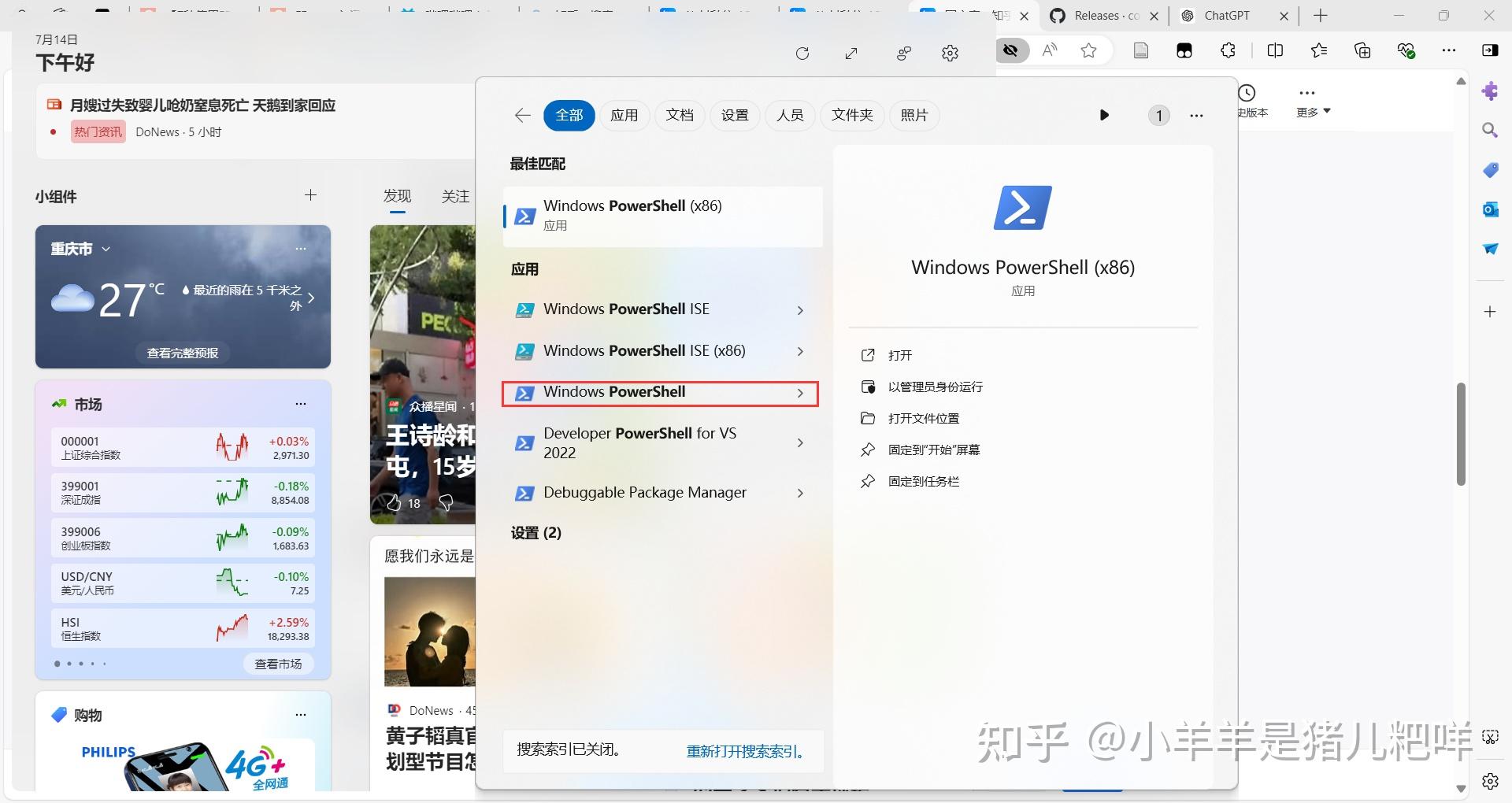The width and height of the screenshot is (1512, 803).
Task: Toggle tracking prevention eye icon
Action: click(1011, 50)
